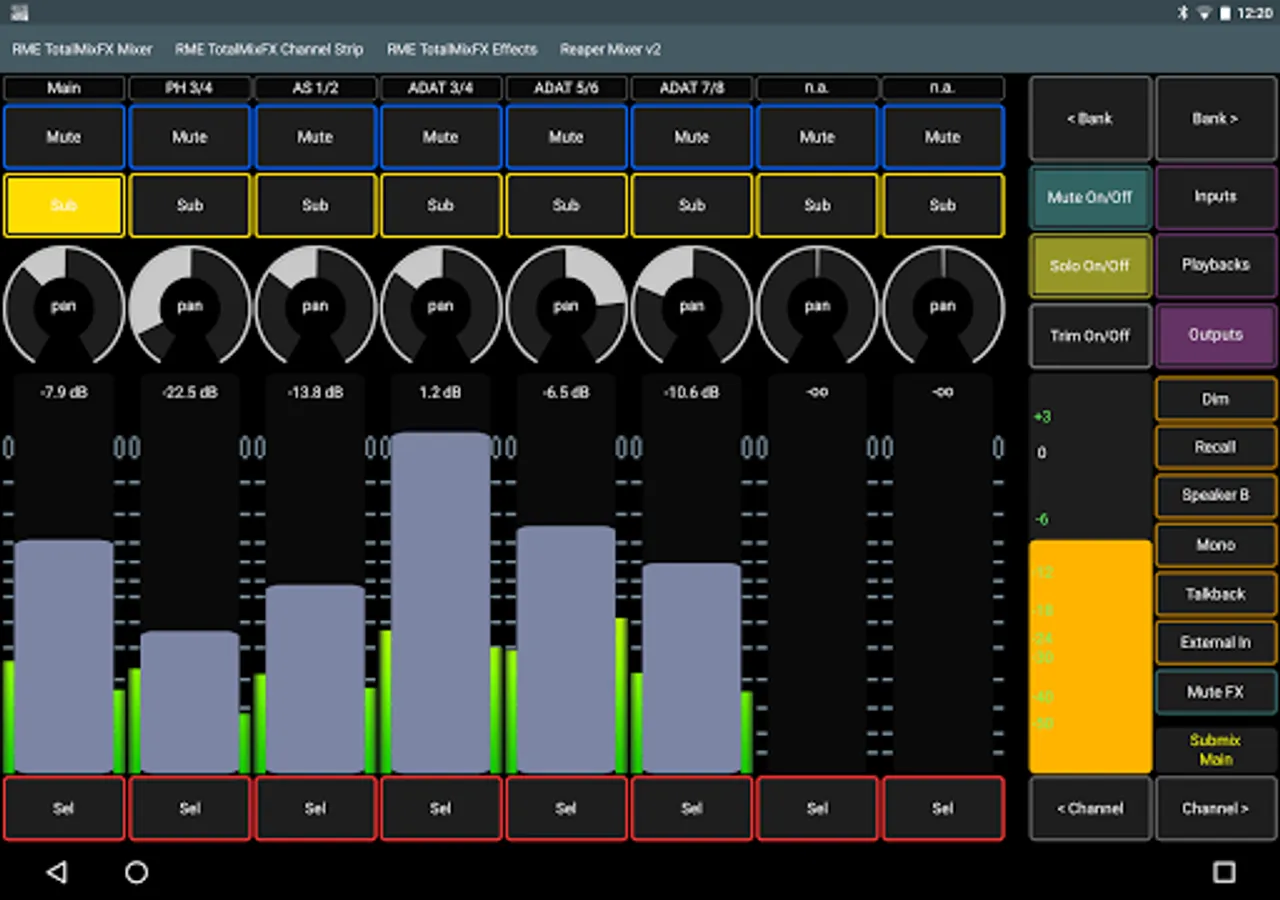This screenshot has height=900, width=1280.
Task: Click the ADAT 3/4 fader at 1.2 dB
Action: 441,600
